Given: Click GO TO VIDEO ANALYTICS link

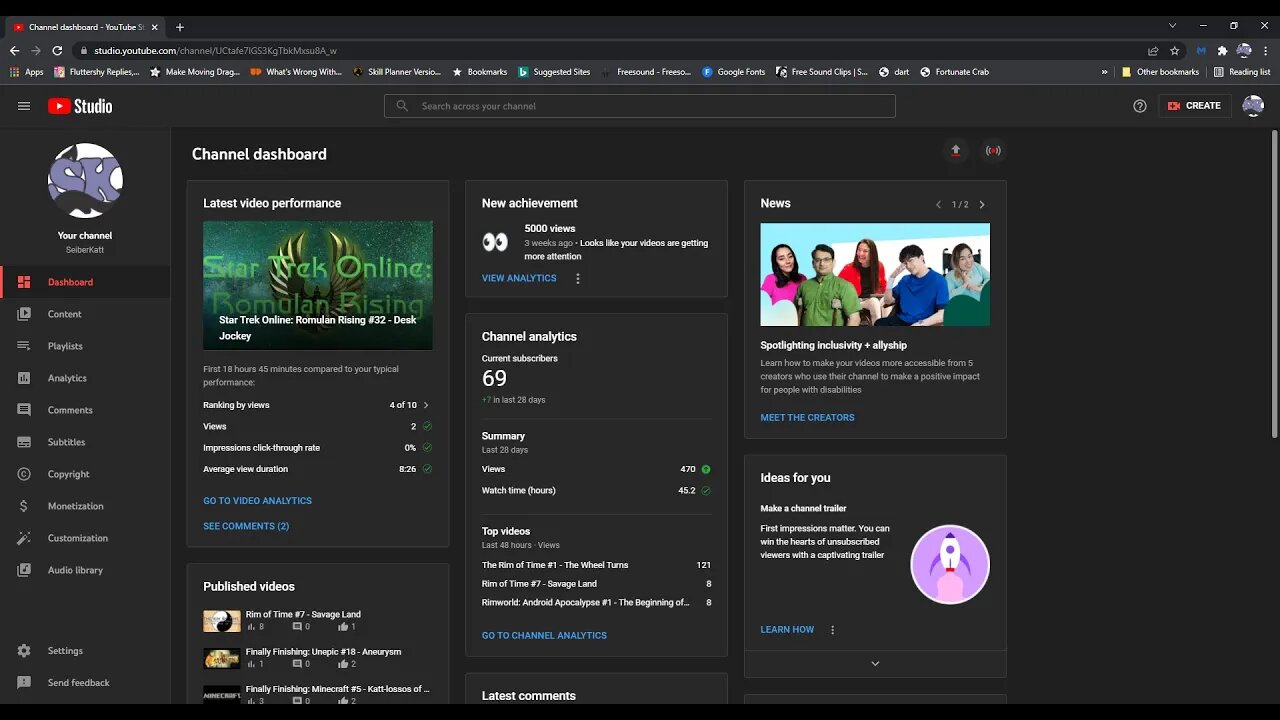Looking at the screenshot, I should pos(257,501).
